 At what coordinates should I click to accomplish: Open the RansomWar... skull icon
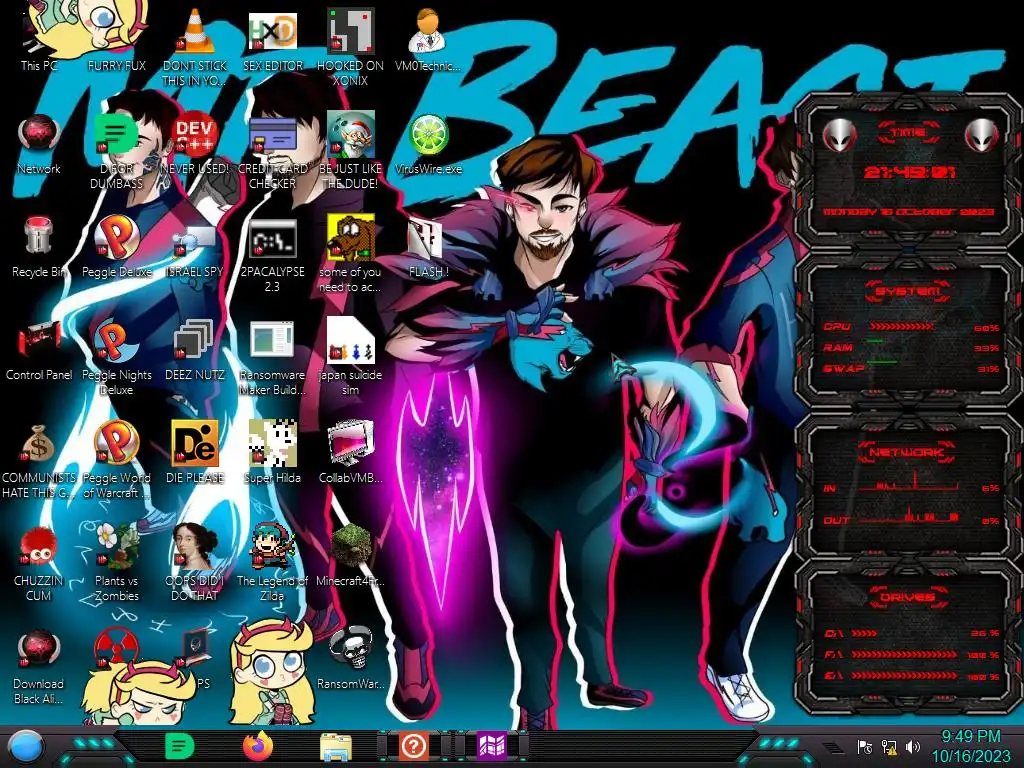click(x=350, y=658)
